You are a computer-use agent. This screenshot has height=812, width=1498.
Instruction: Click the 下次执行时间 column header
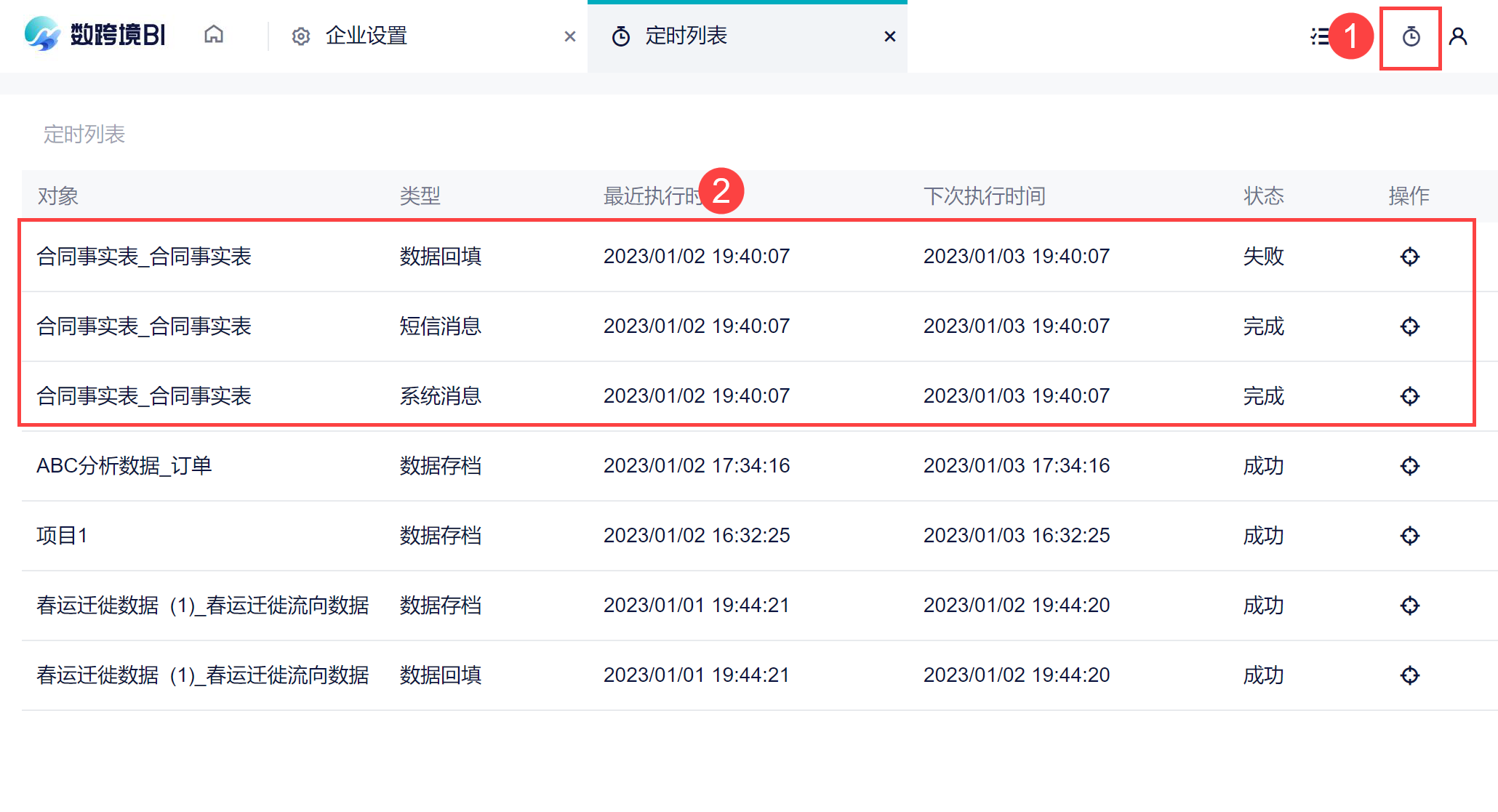[984, 196]
